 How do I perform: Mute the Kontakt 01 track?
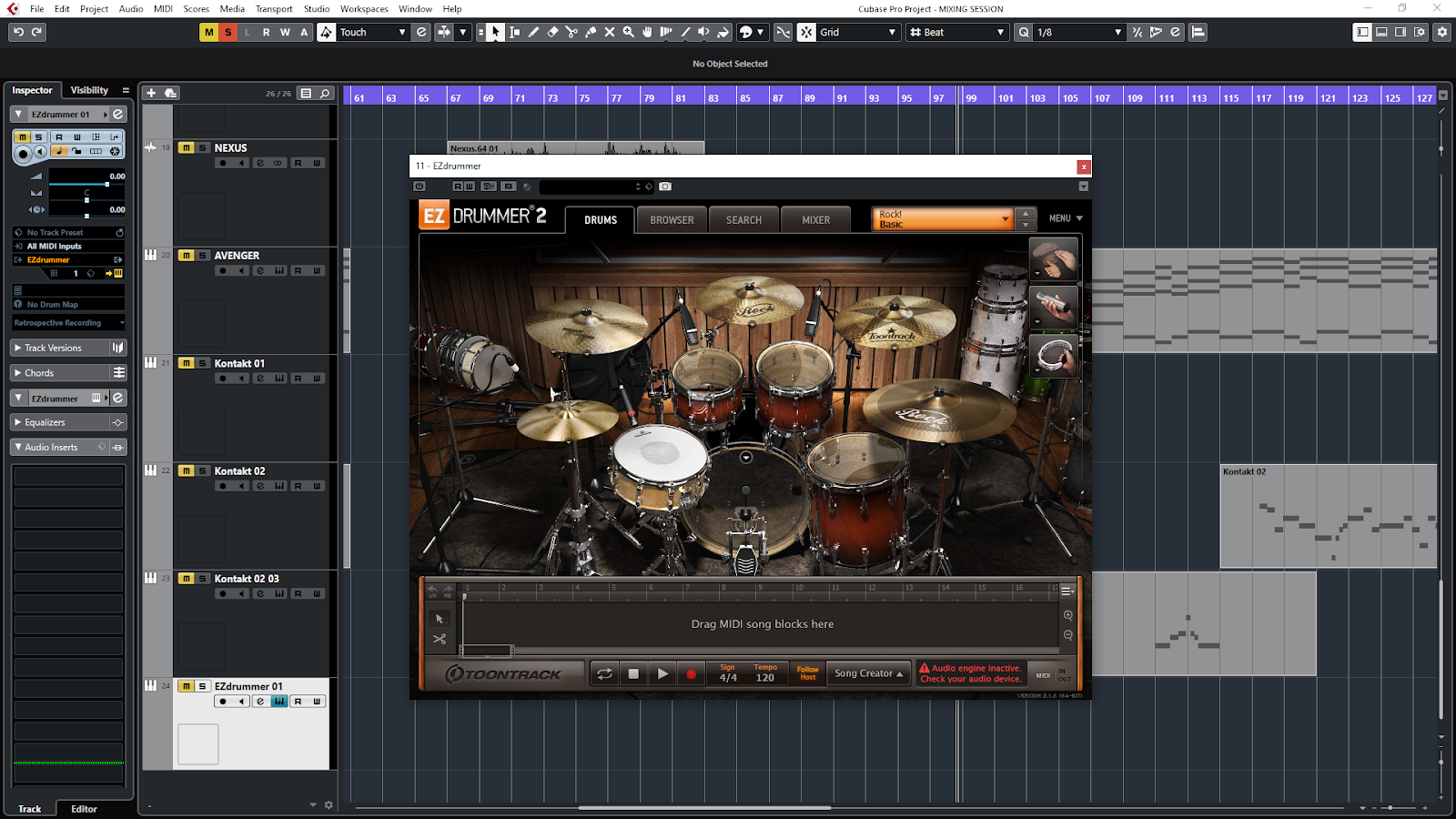[x=187, y=363]
